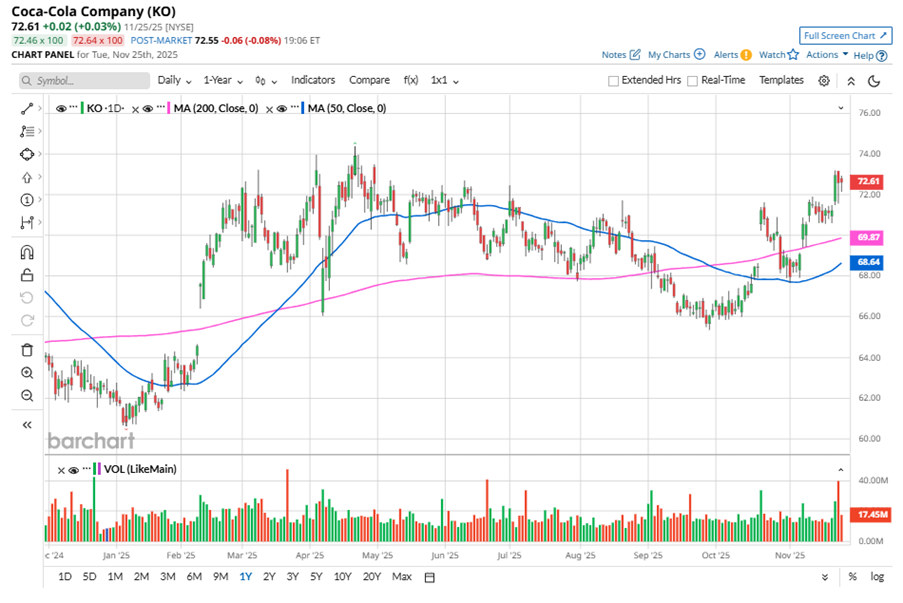
Task: Select the arrow marker tool icon
Action: point(26,177)
